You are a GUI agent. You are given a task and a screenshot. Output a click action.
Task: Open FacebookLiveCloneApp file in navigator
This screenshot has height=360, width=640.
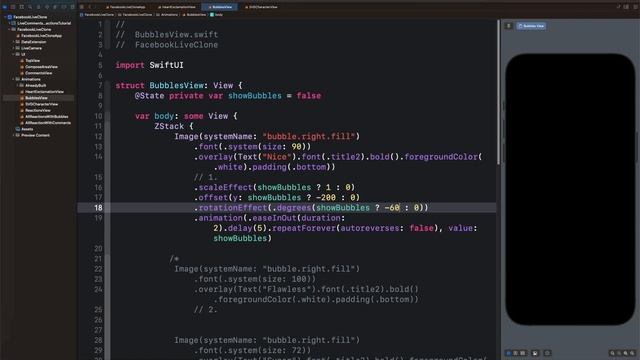39,36
